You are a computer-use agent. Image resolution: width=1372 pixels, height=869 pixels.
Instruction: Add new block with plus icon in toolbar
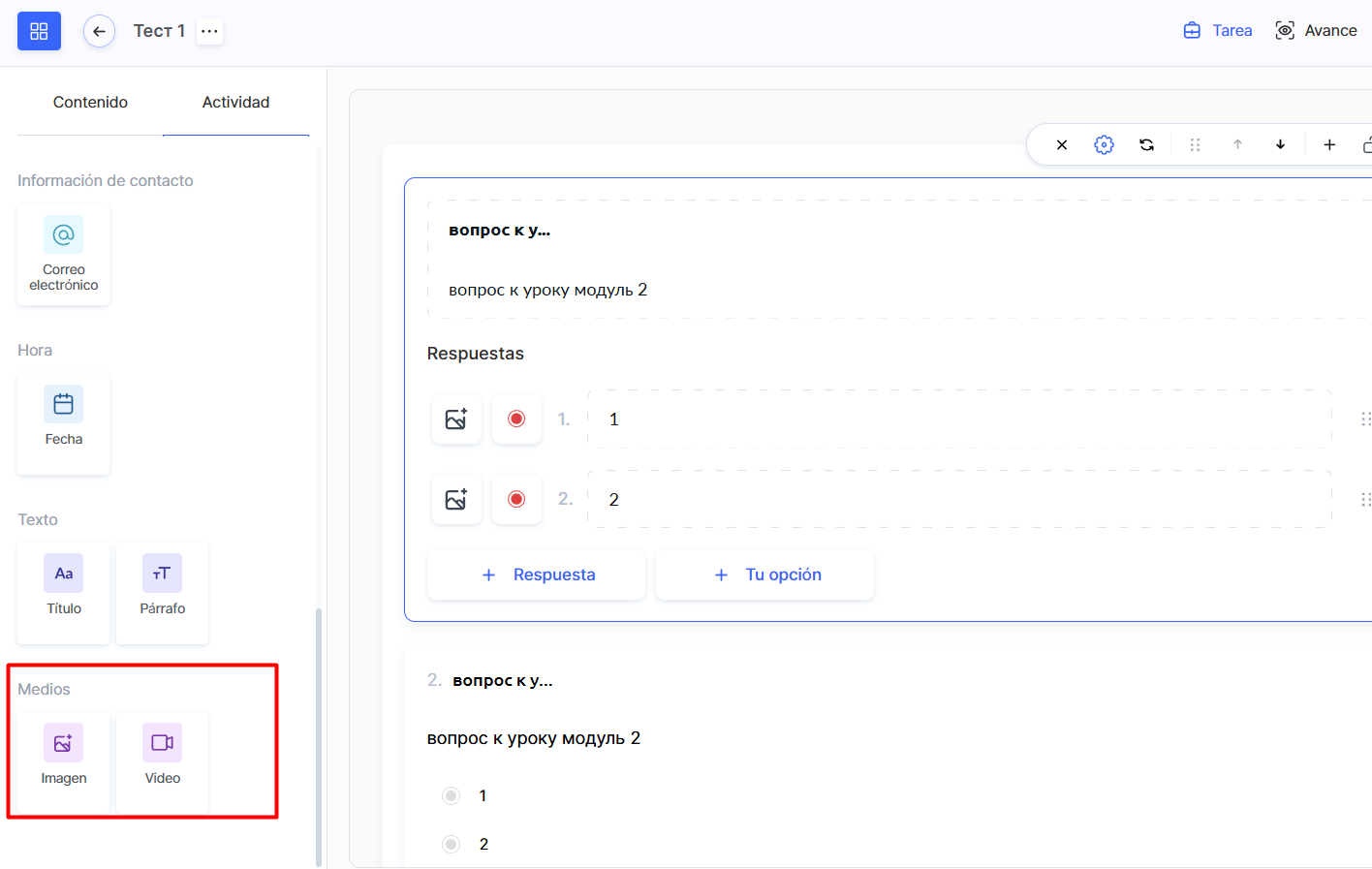[1329, 144]
